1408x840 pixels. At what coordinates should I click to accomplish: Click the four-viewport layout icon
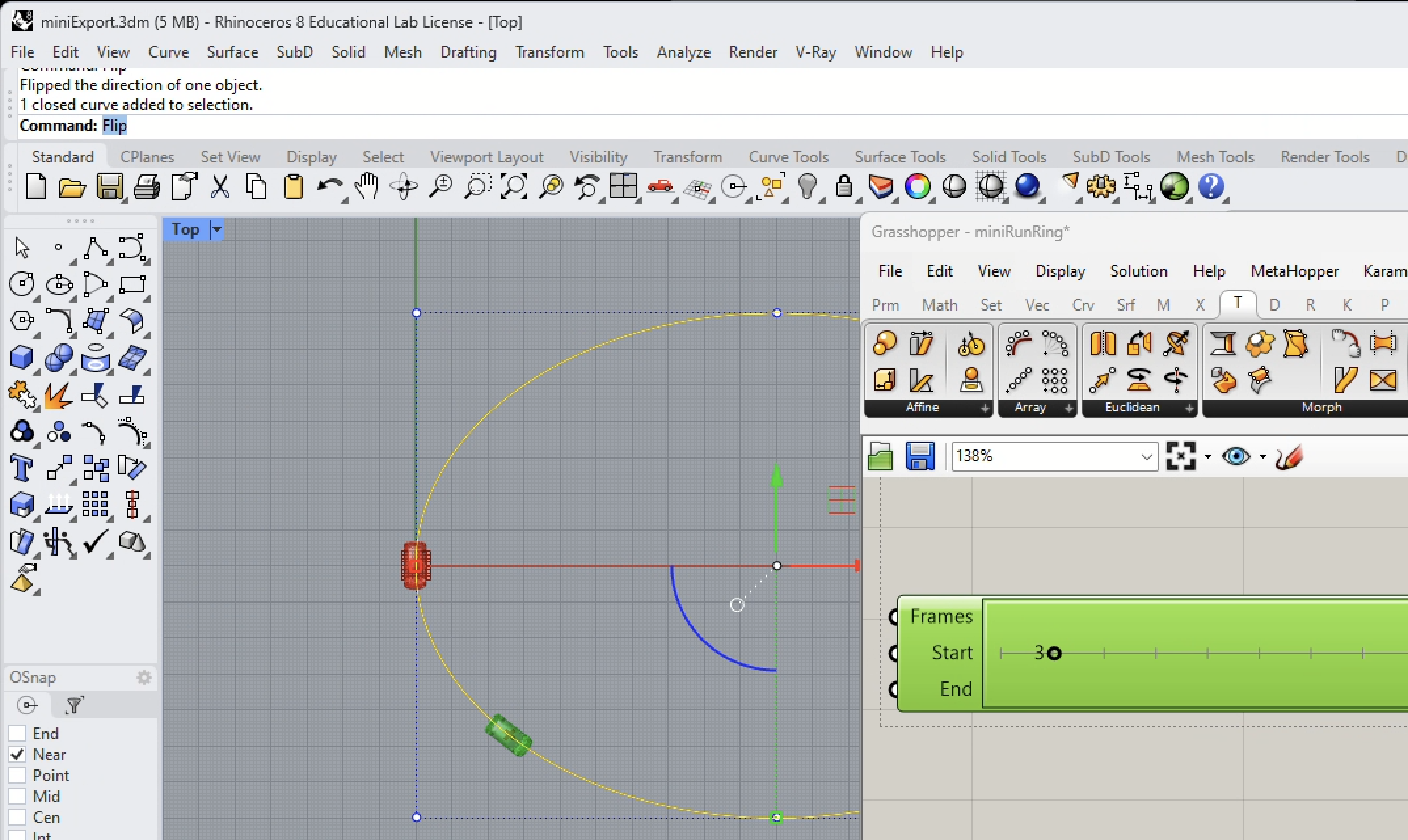click(x=623, y=186)
